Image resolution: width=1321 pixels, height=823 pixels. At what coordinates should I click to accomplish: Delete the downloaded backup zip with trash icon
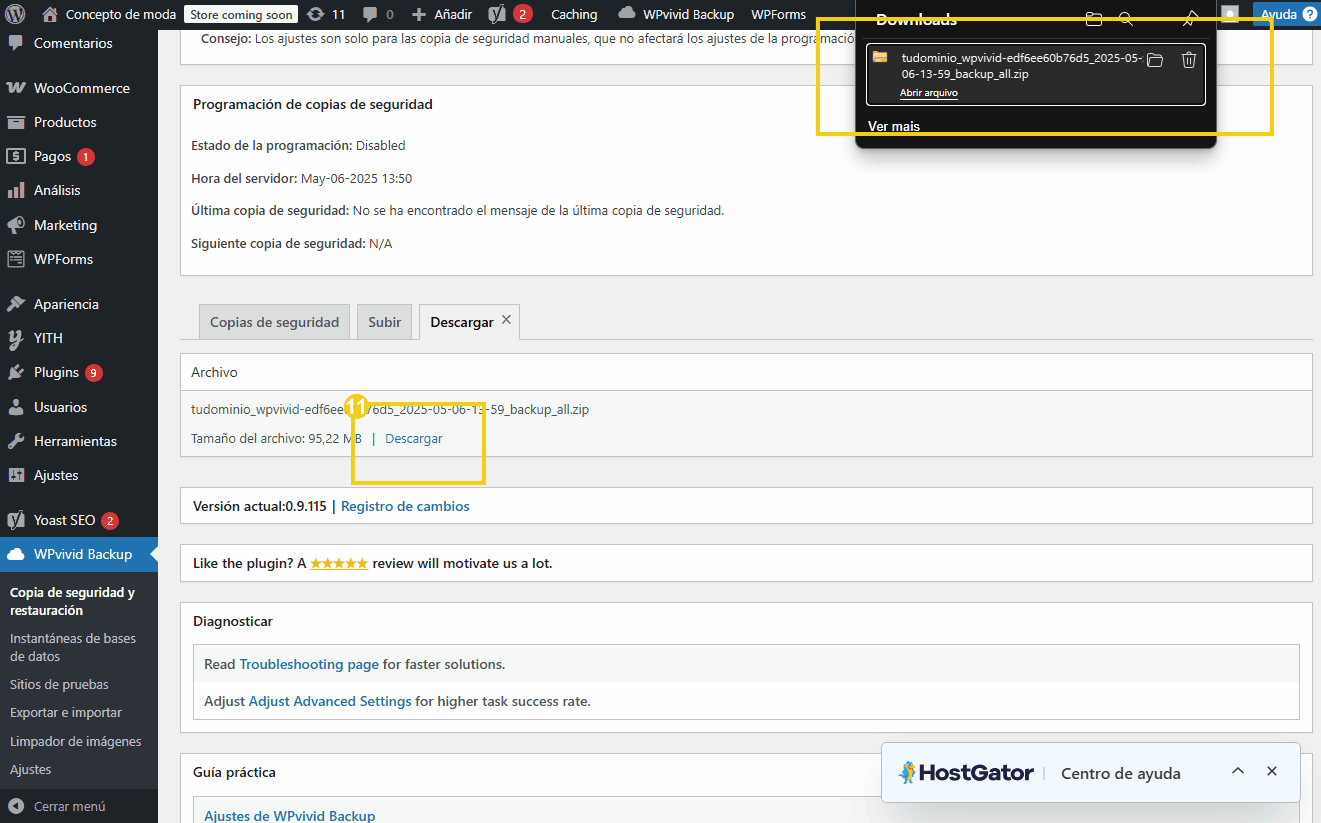point(1189,60)
